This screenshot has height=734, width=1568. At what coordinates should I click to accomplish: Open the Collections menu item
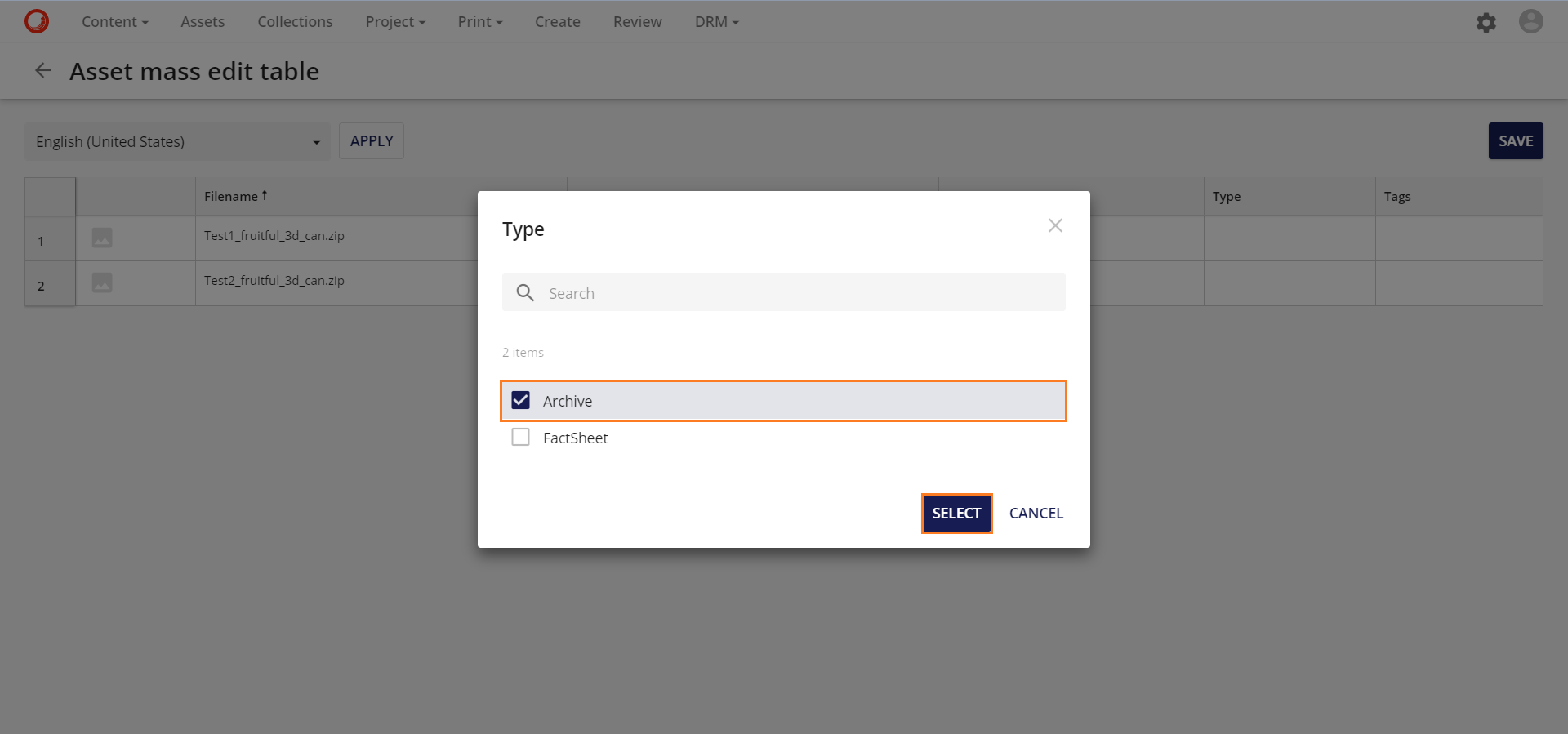(295, 22)
